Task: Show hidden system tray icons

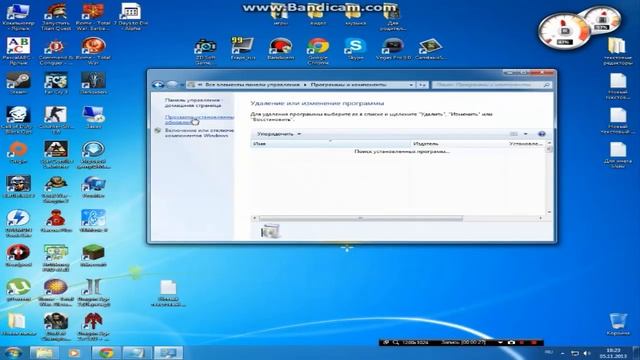Action: point(562,353)
